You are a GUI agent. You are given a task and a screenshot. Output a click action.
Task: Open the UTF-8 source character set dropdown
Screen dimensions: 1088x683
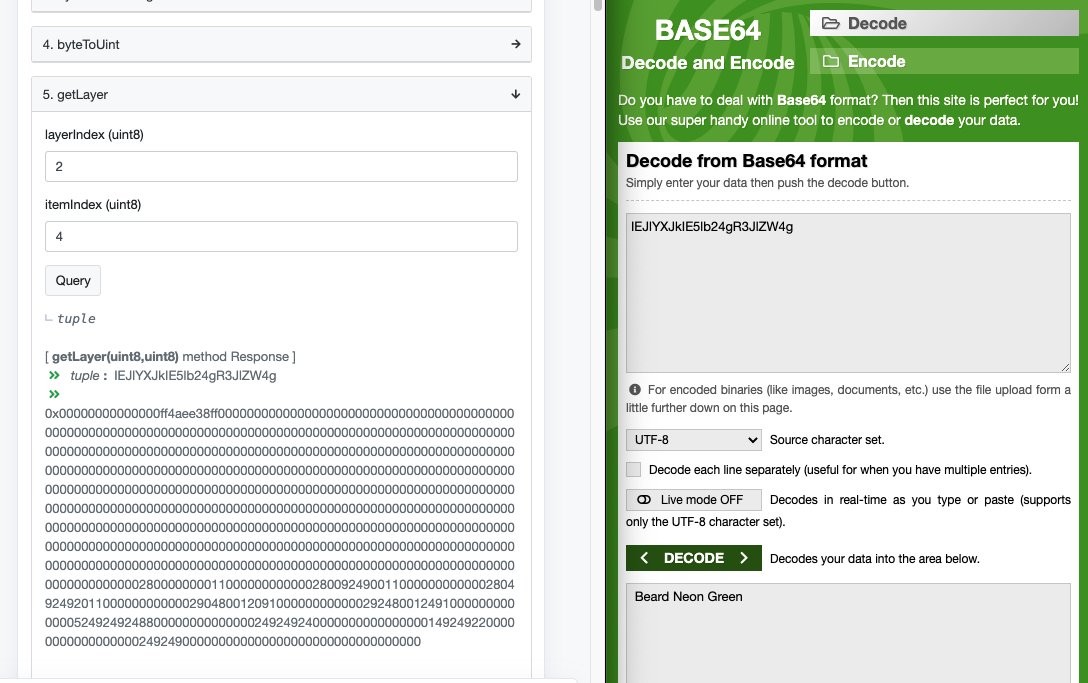coord(693,439)
